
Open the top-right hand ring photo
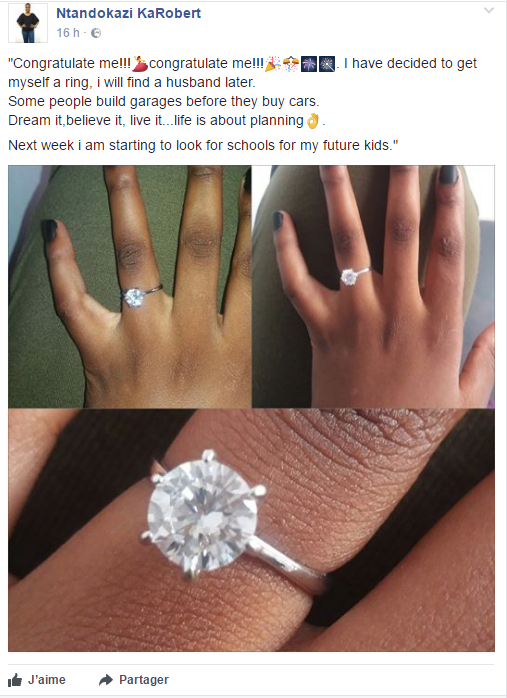tap(373, 286)
